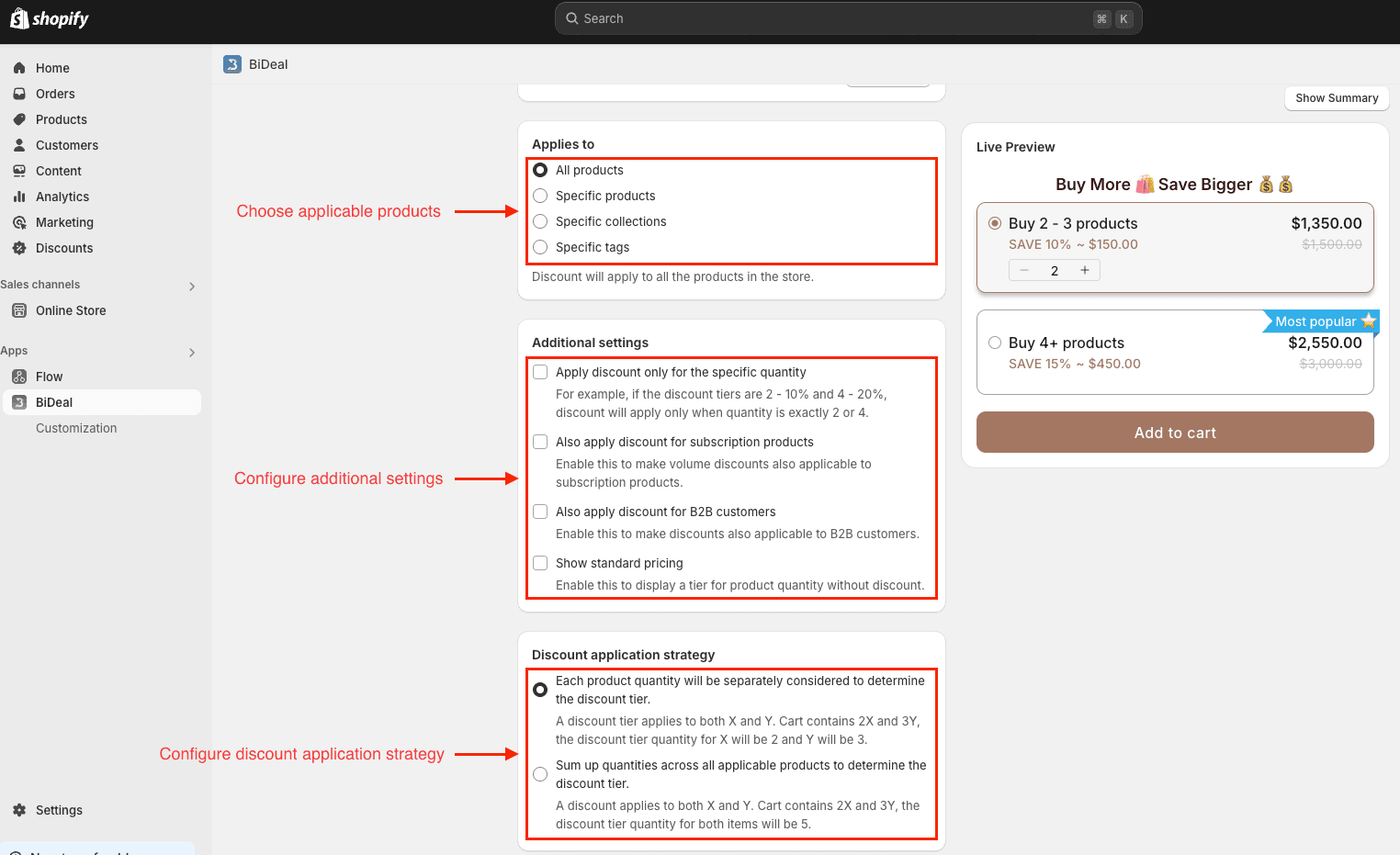This screenshot has height=855, width=1400.
Task: Click the Applies to heading
Action: (x=563, y=144)
